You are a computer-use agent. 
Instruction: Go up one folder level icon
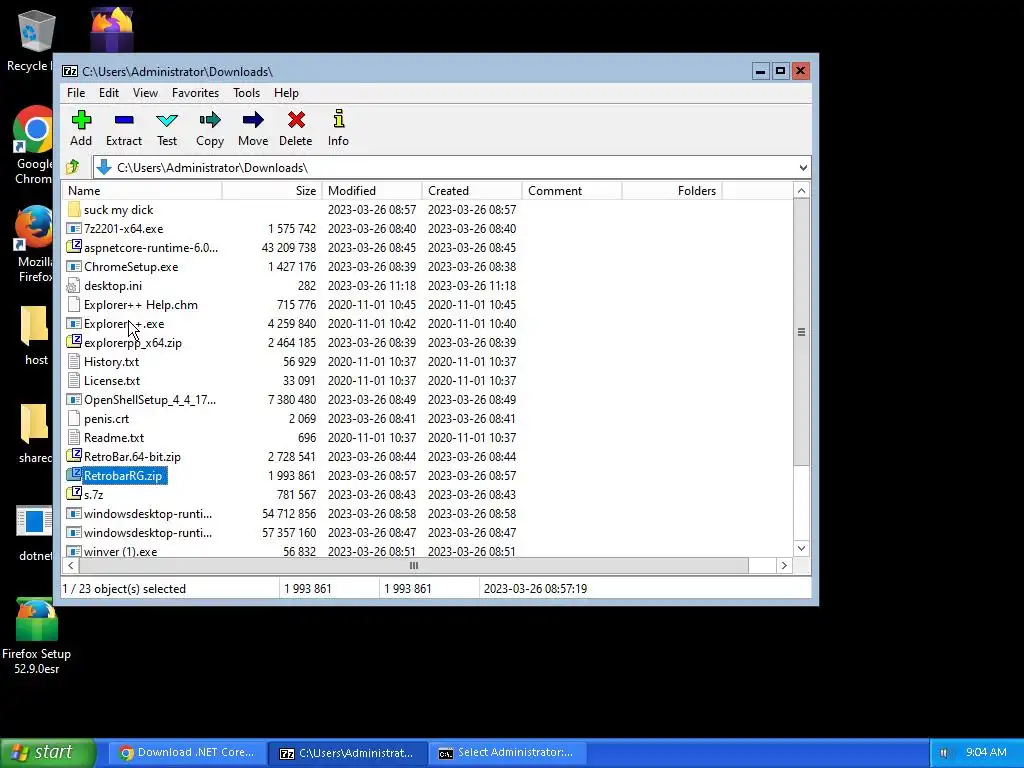[72, 167]
